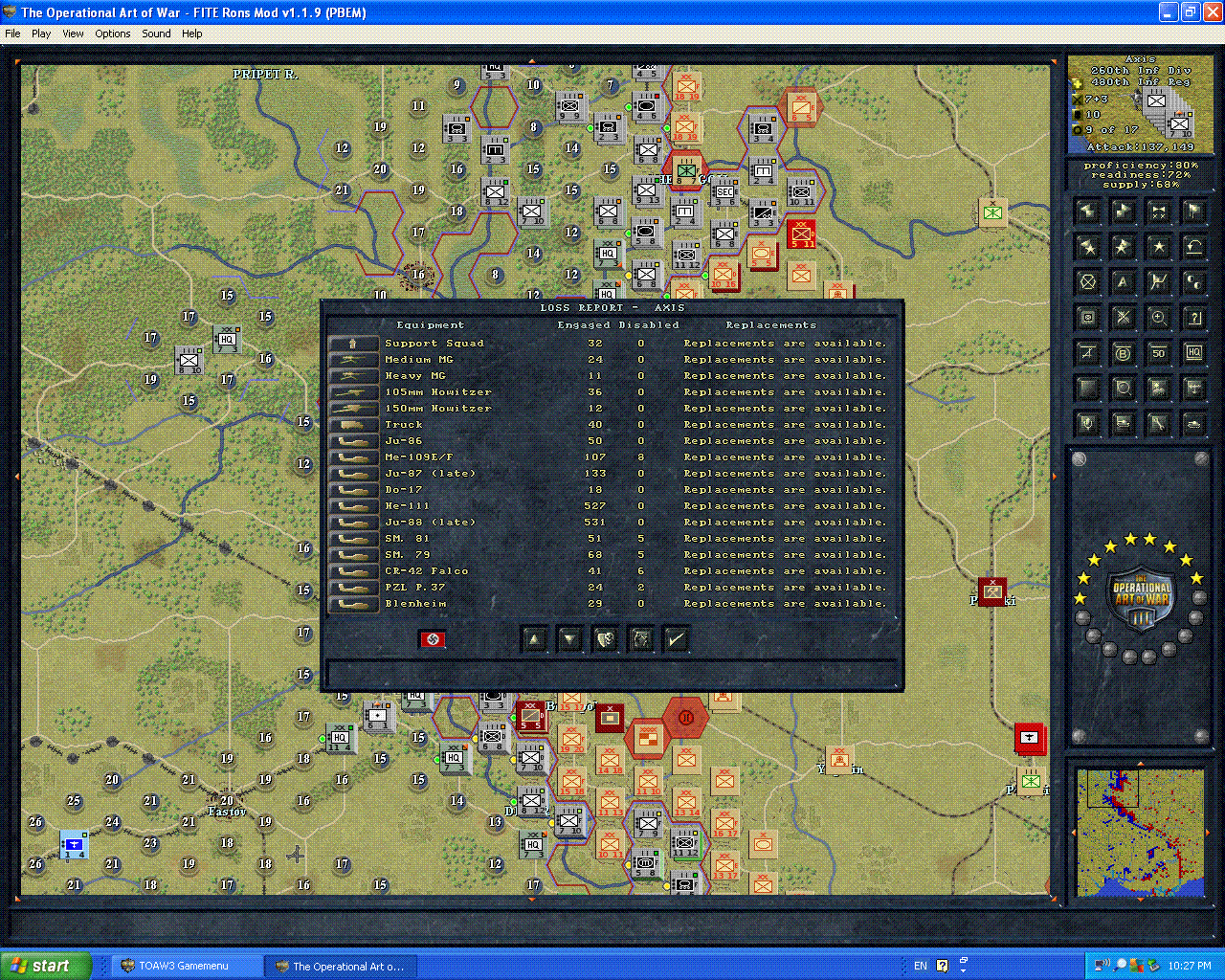Click the Support Squad equipment icon
The width and height of the screenshot is (1225, 980).
(x=353, y=343)
